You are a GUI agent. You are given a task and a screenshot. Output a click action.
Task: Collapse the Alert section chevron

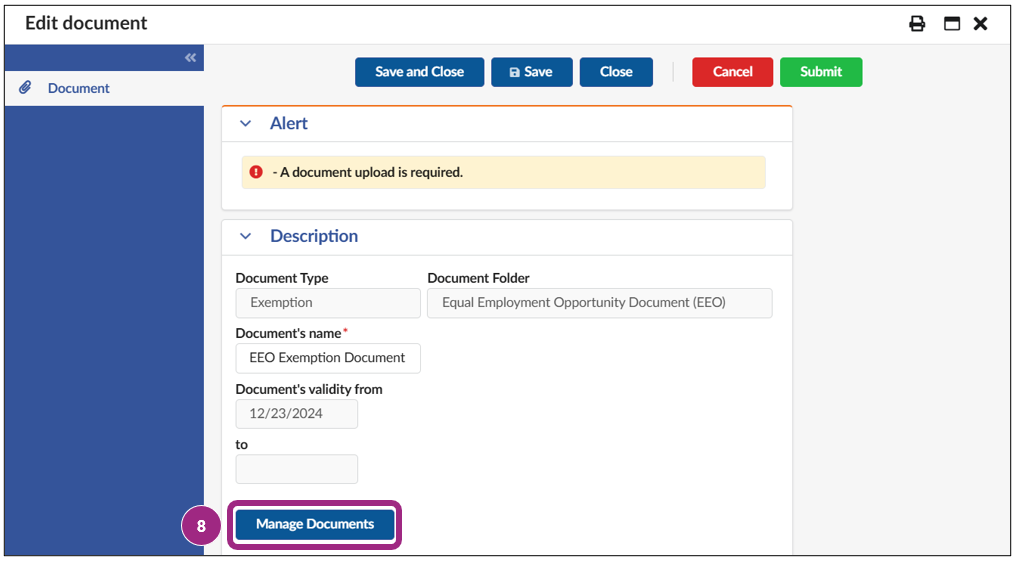tap(245, 123)
